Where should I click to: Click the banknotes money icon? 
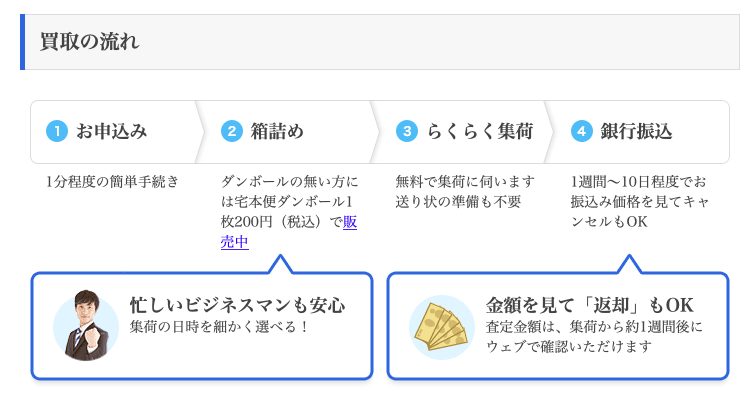point(442,327)
